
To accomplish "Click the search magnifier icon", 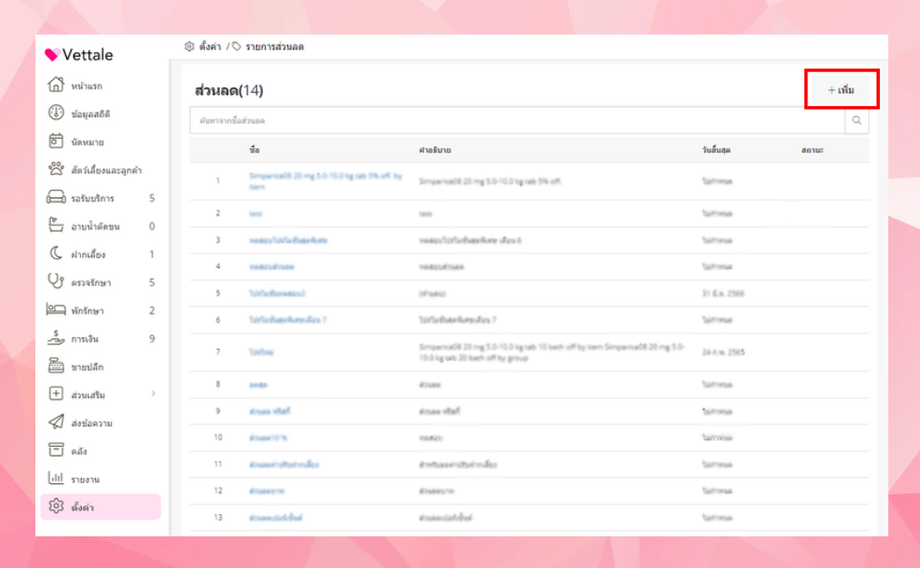I will (857, 121).
